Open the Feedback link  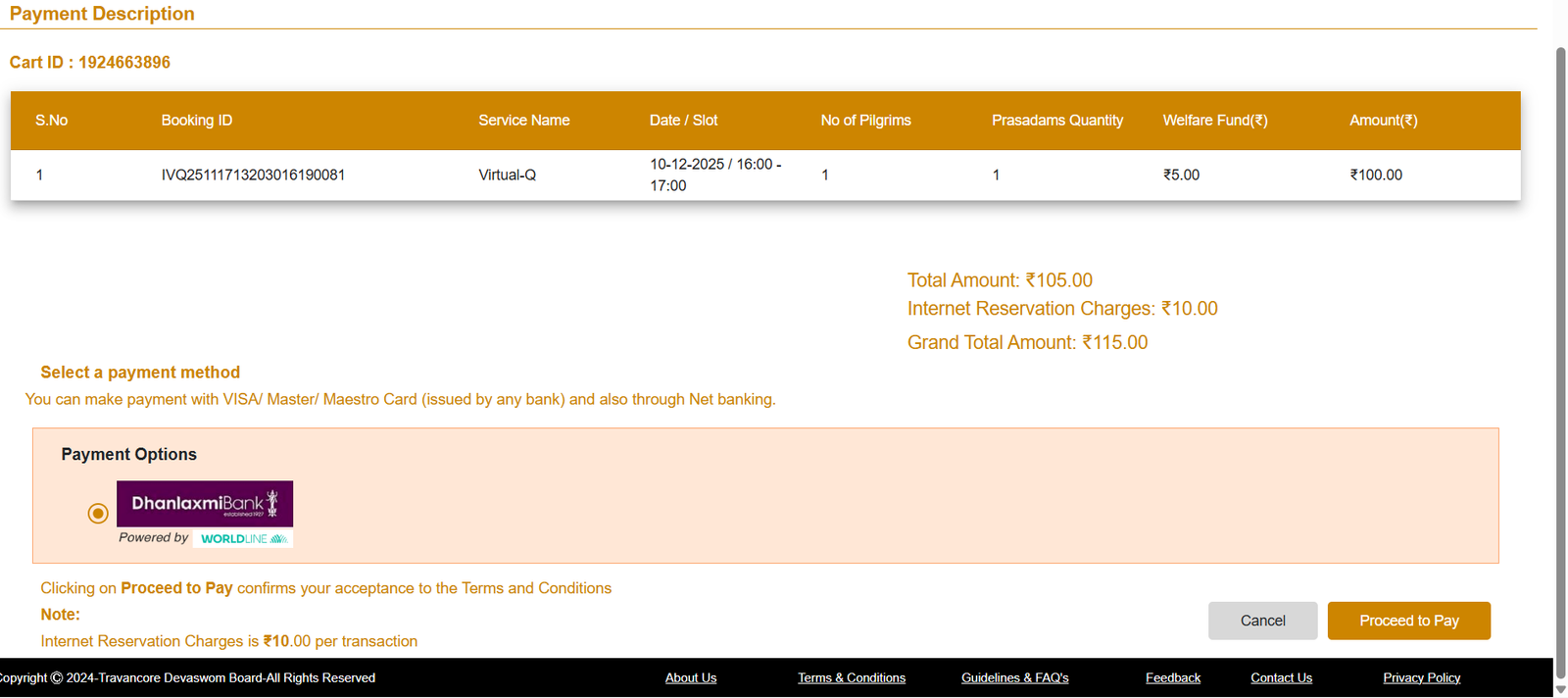tap(1172, 678)
